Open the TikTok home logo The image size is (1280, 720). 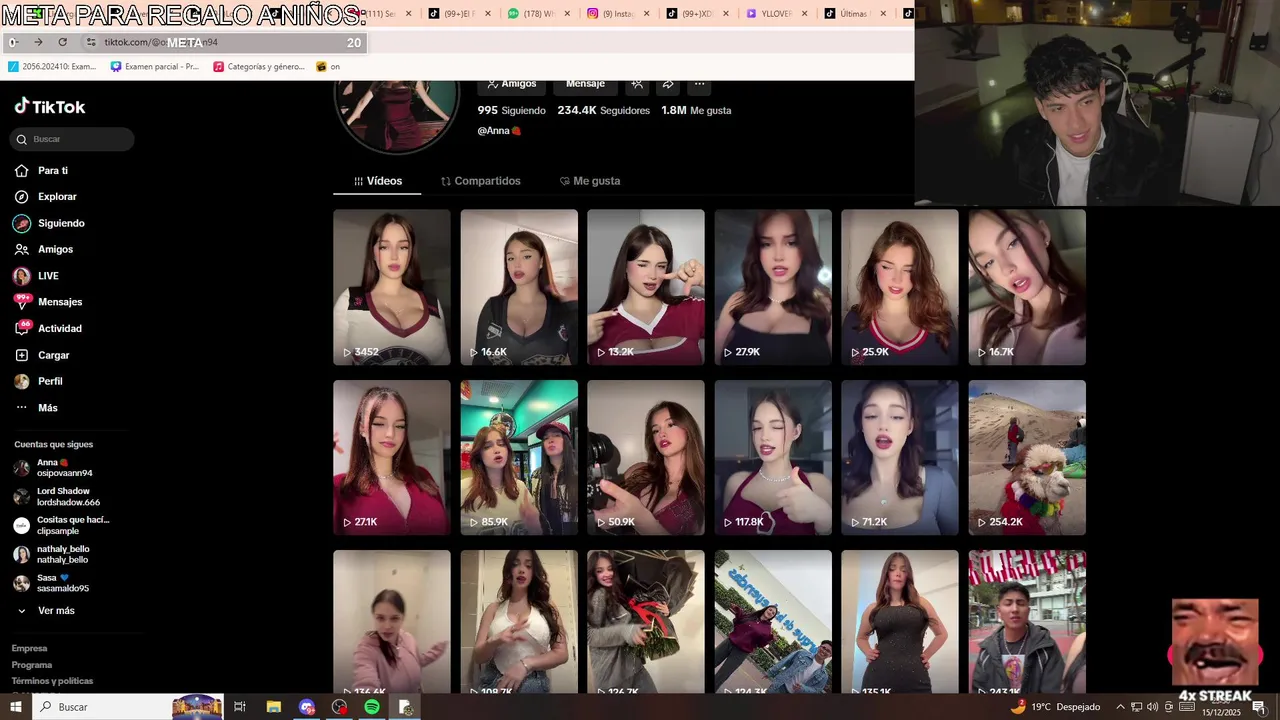(50, 107)
